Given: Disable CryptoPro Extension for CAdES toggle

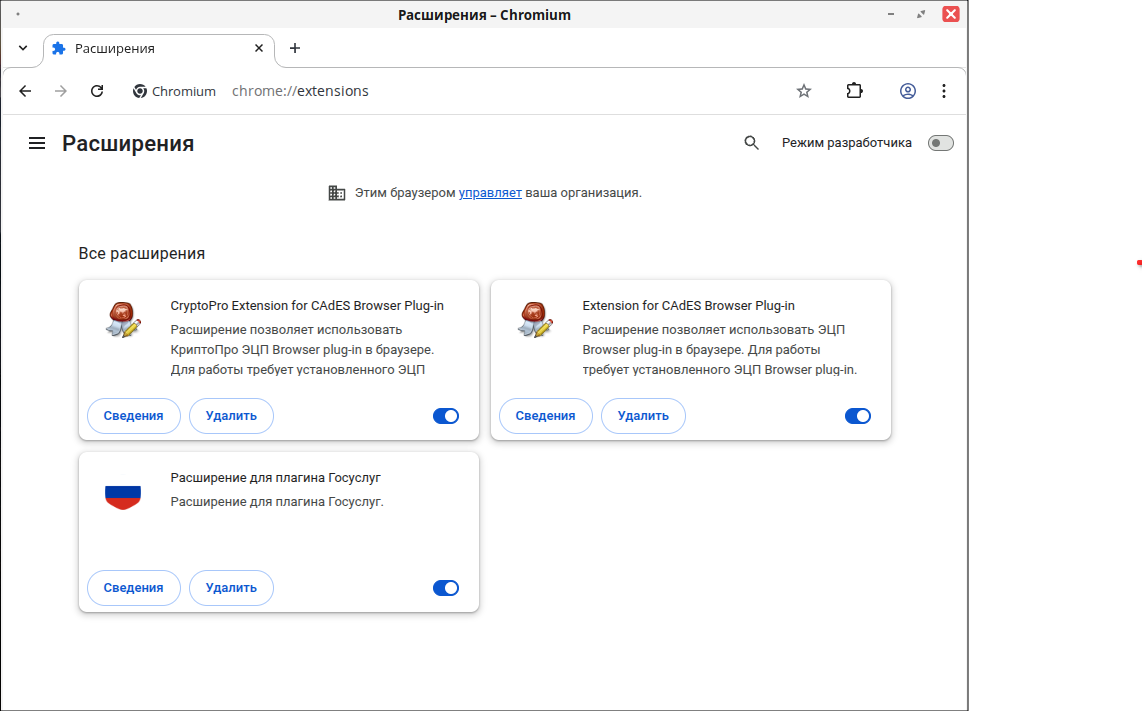Looking at the screenshot, I should [x=446, y=416].
